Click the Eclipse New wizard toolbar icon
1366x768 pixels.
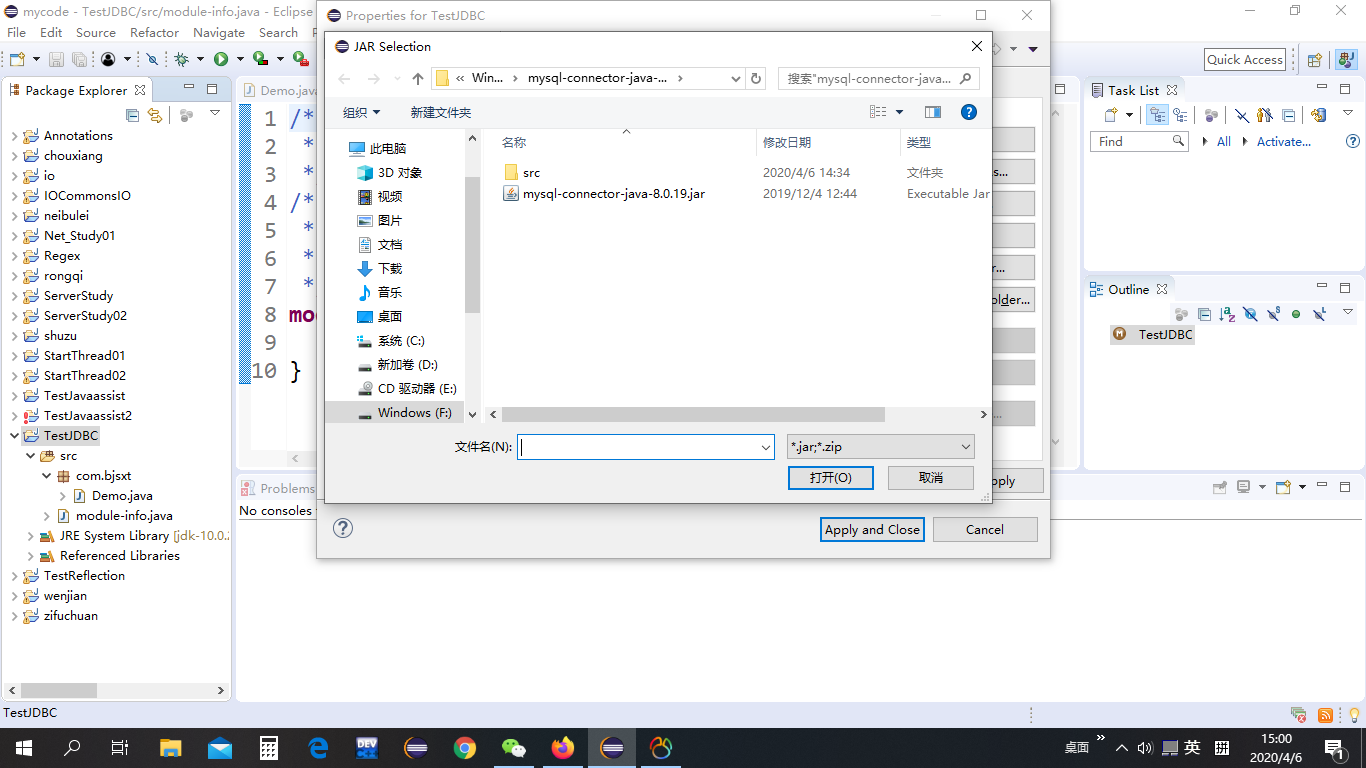click(x=17, y=60)
